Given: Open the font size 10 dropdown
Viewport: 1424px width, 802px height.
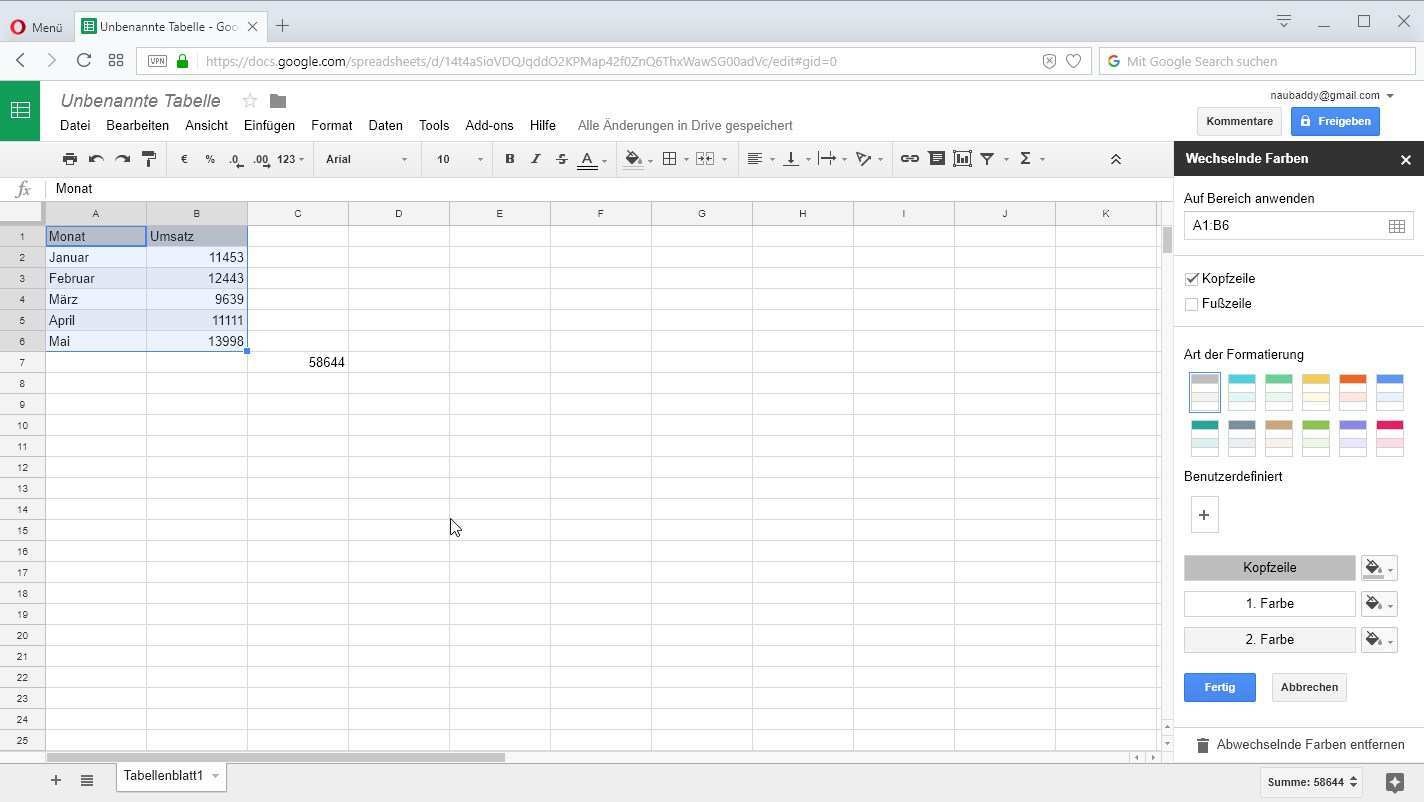Looking at the screenshot, I should point(459,159).
